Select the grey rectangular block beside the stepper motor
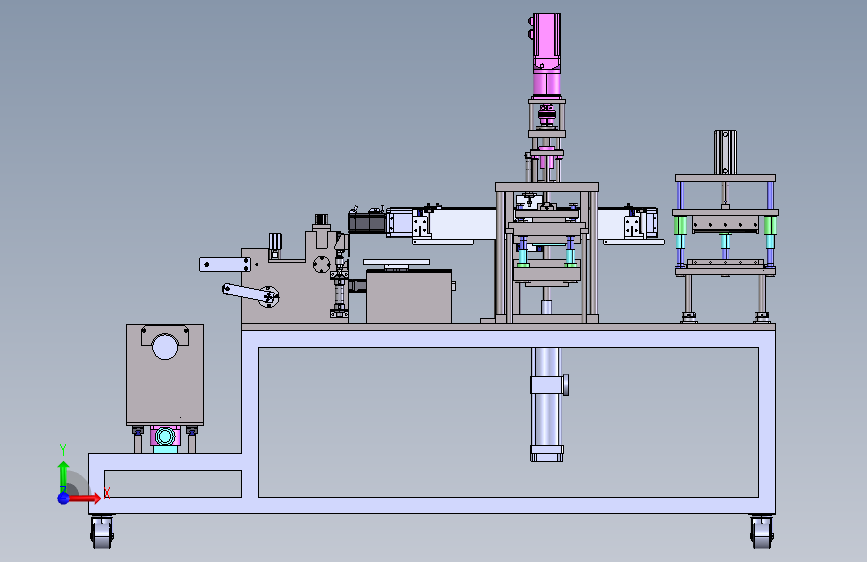Image resolution: width=867 pixels, height=562 pixels. coord(409,296)
